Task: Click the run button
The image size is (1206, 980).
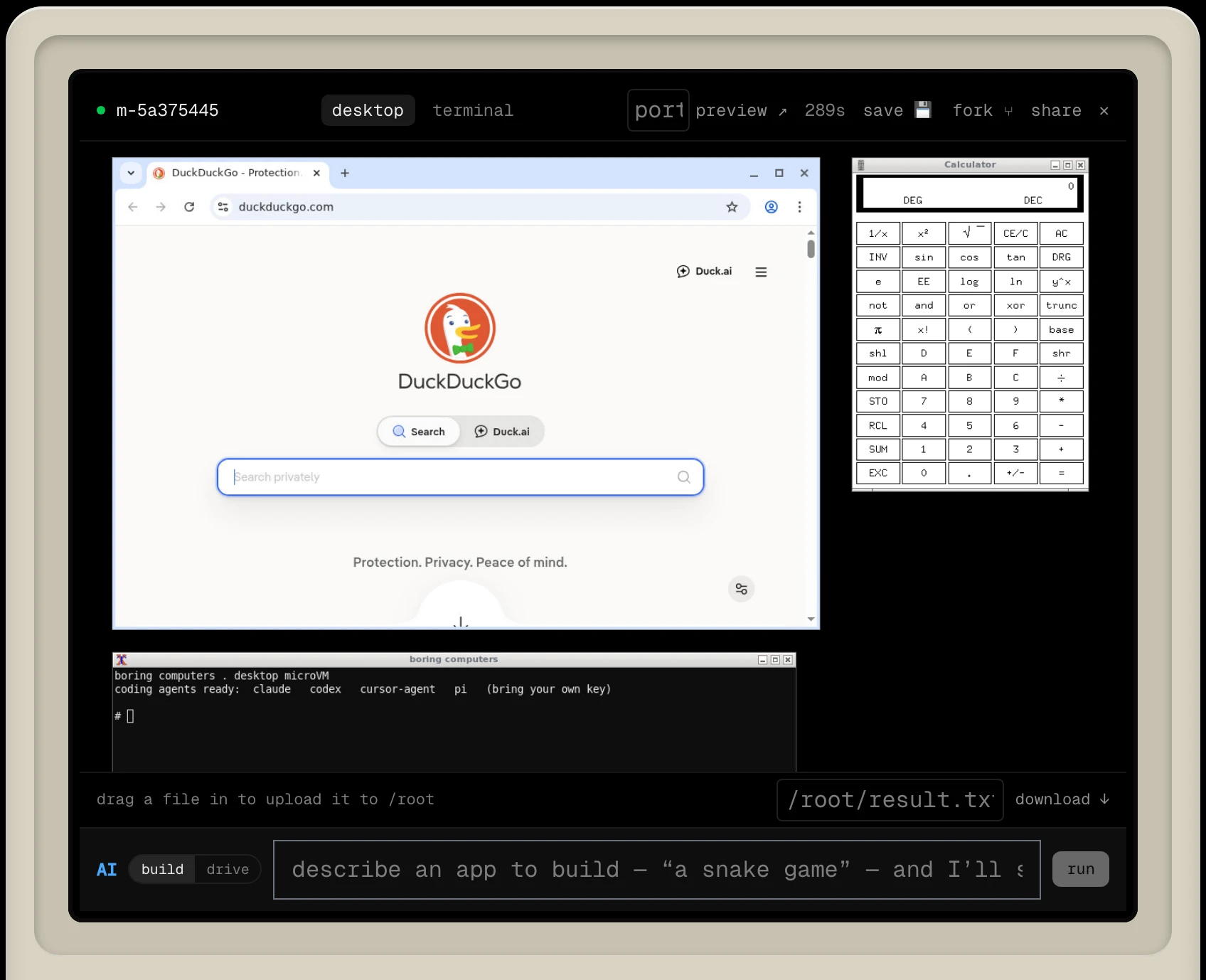Action: point(1080,869)
